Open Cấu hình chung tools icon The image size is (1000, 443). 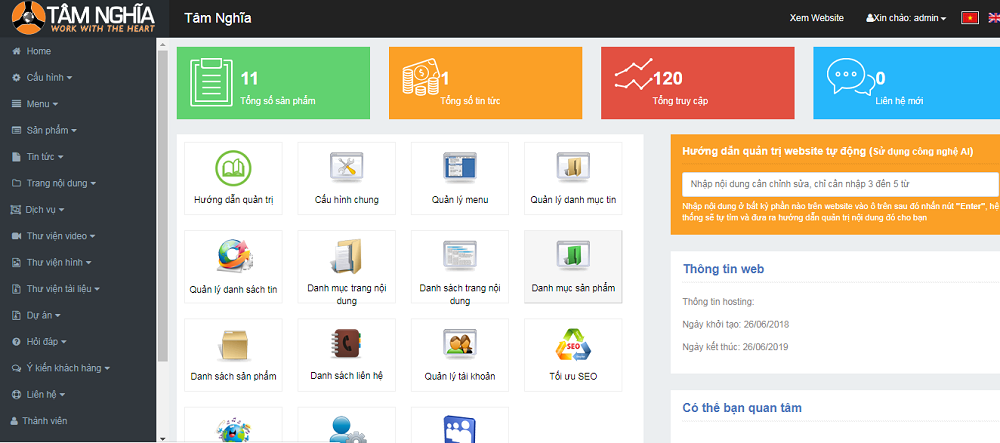tap(346, 168)
